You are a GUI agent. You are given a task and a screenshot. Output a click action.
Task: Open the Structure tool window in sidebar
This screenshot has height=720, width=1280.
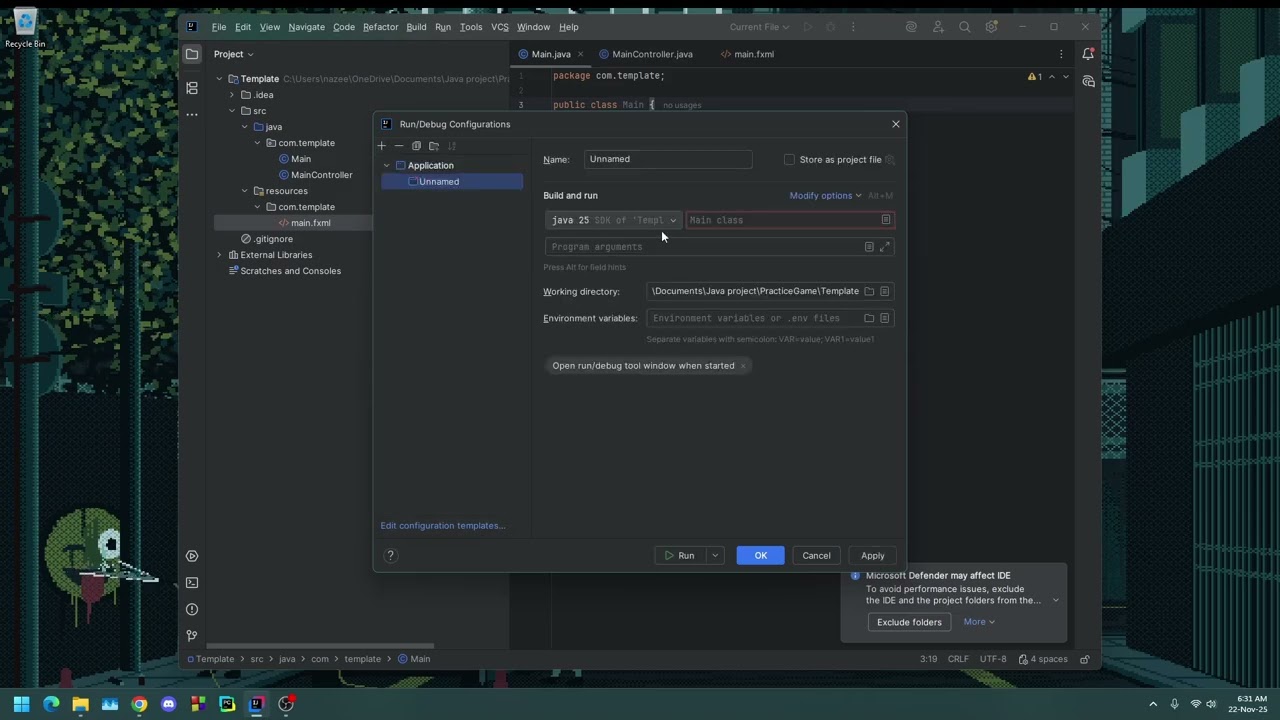point(192,88)
